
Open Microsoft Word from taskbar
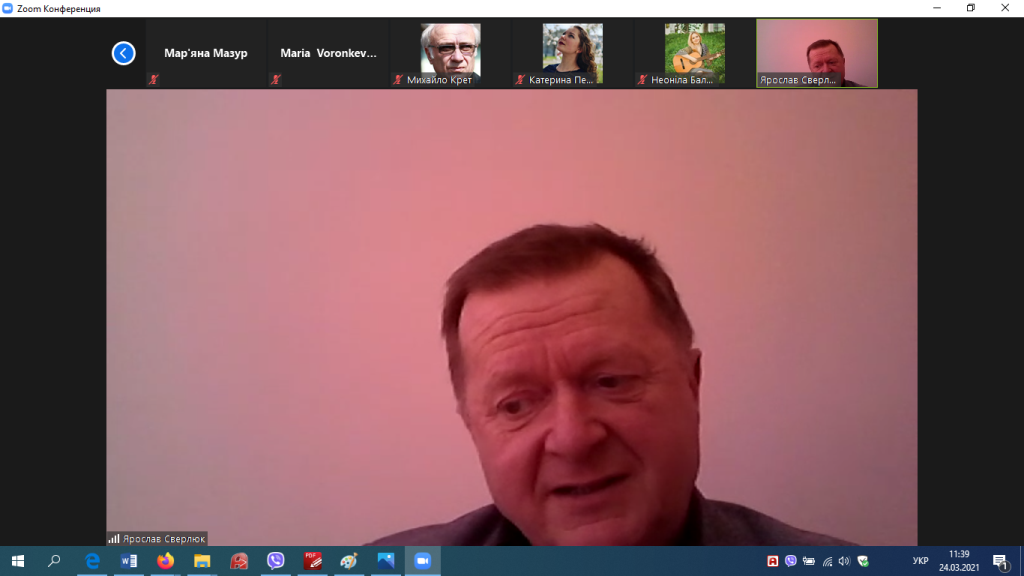(129, 561)
